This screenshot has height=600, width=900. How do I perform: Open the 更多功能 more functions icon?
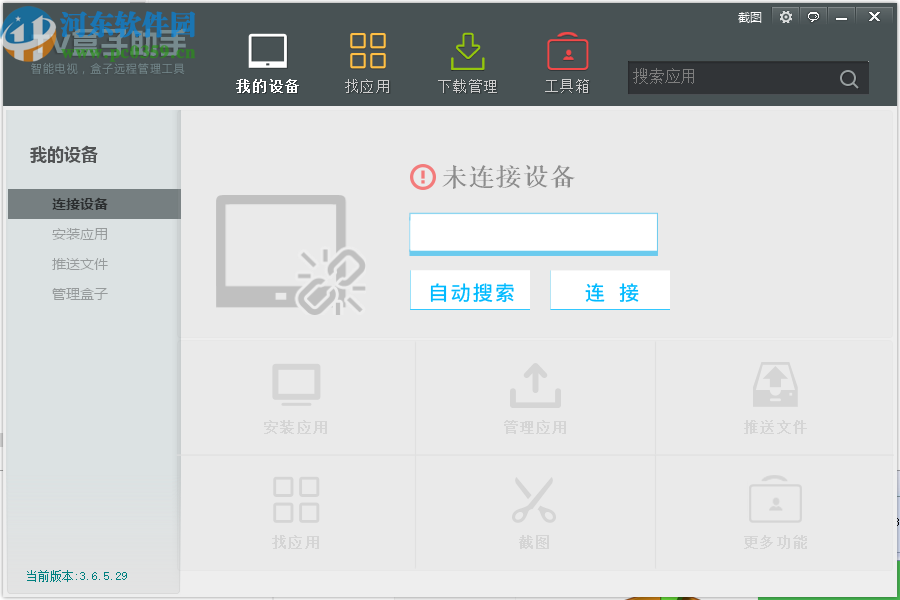point(774,500)
